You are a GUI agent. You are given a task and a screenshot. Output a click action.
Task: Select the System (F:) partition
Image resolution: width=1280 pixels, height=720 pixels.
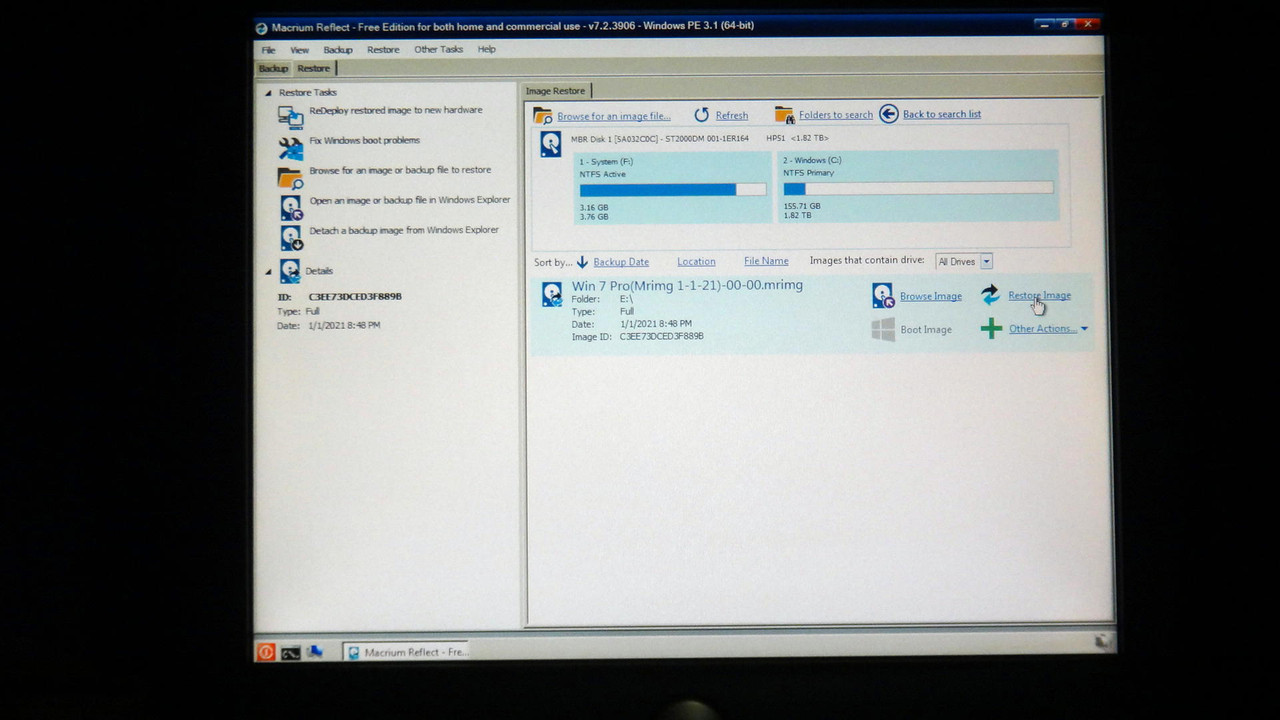click(672, 187)
